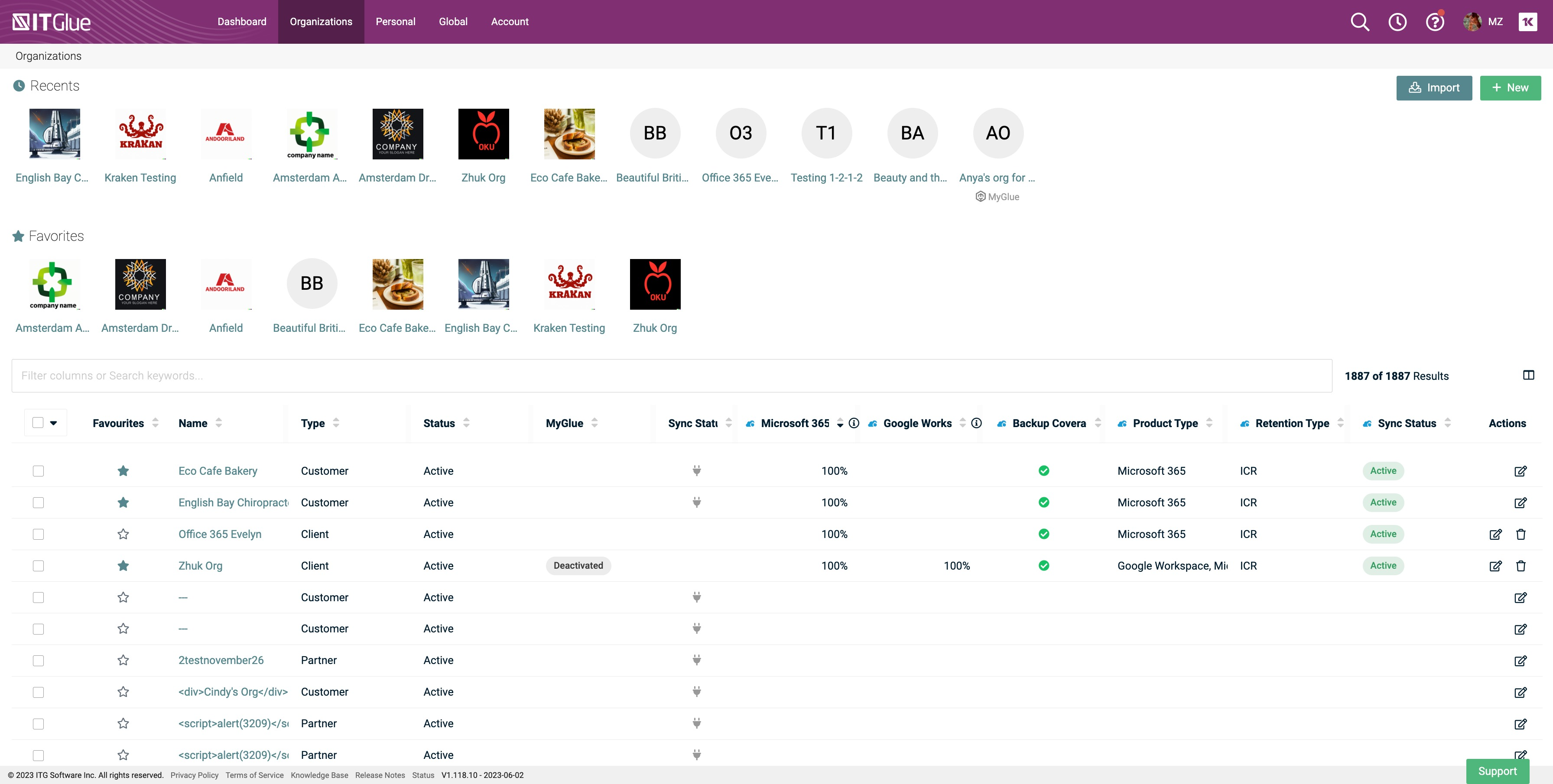Open the help question mark icon
Viewport: 1553px width, 784px height.
click(x=1435, y=22)
